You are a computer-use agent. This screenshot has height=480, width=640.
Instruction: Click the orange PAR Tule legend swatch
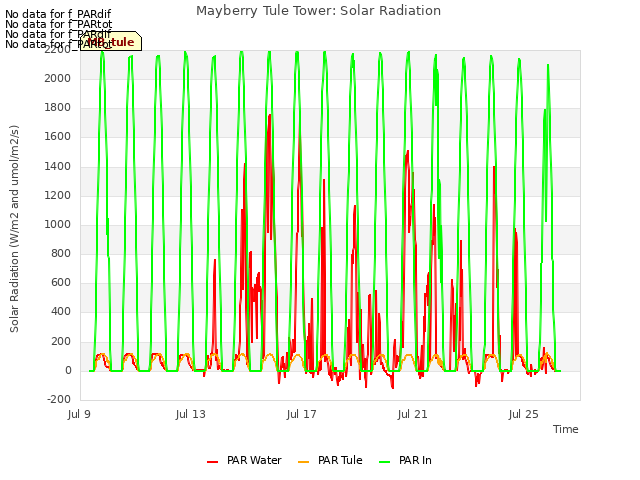[304, 462]
